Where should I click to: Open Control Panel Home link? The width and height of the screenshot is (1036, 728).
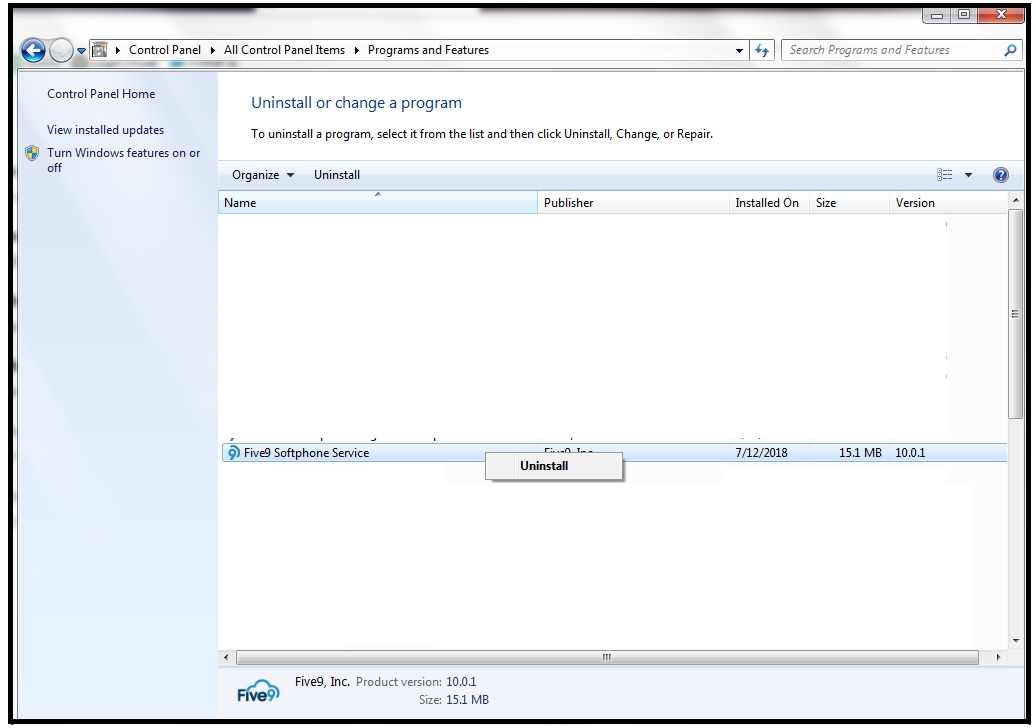tap(101, 94)
